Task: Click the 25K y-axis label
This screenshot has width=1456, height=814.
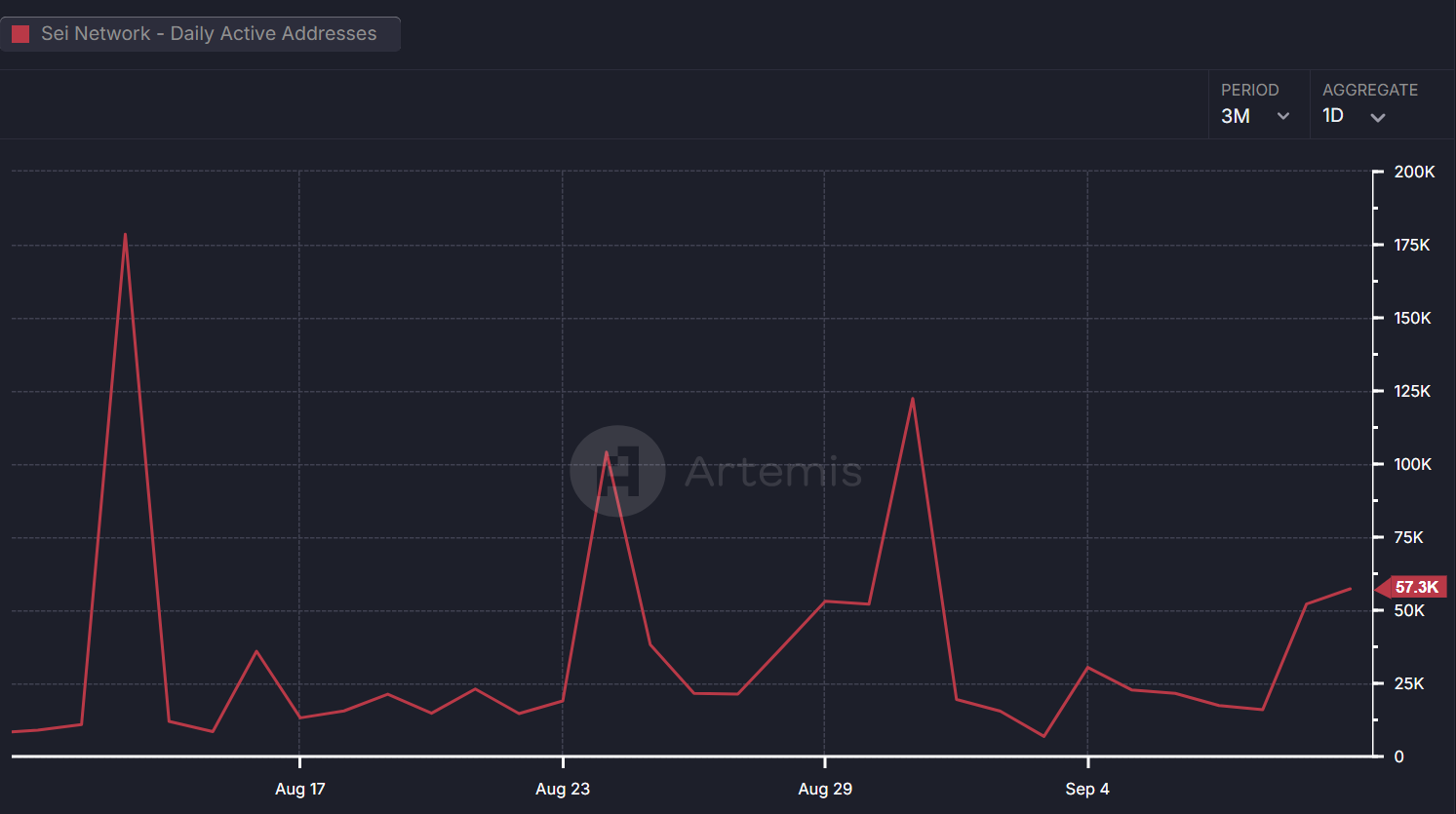Action: 1410,683
